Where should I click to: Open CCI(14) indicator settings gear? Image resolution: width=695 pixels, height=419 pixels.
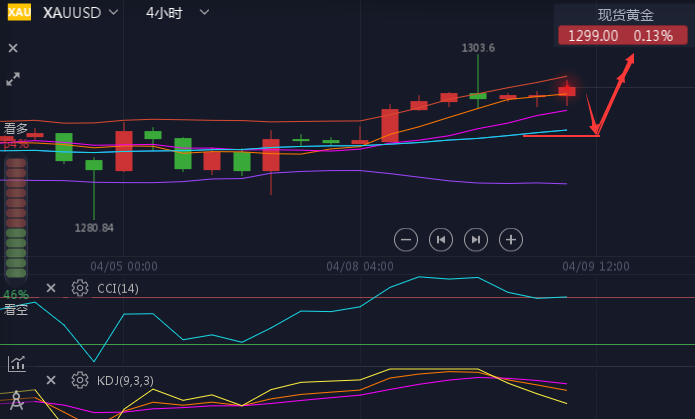coord(80,288)
